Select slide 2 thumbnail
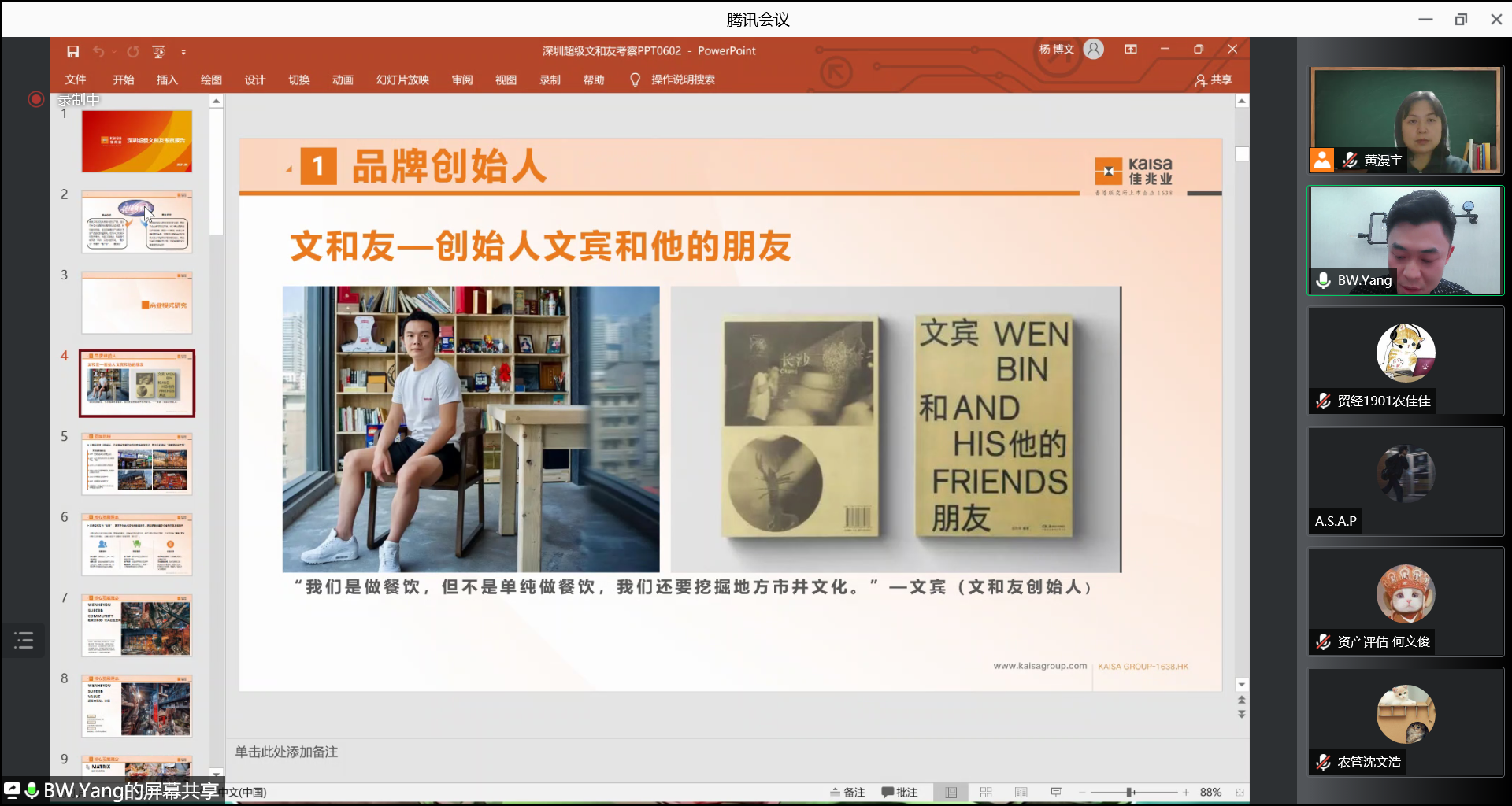The height and width of the screenshot is (806, 1512). coord(137,222)
